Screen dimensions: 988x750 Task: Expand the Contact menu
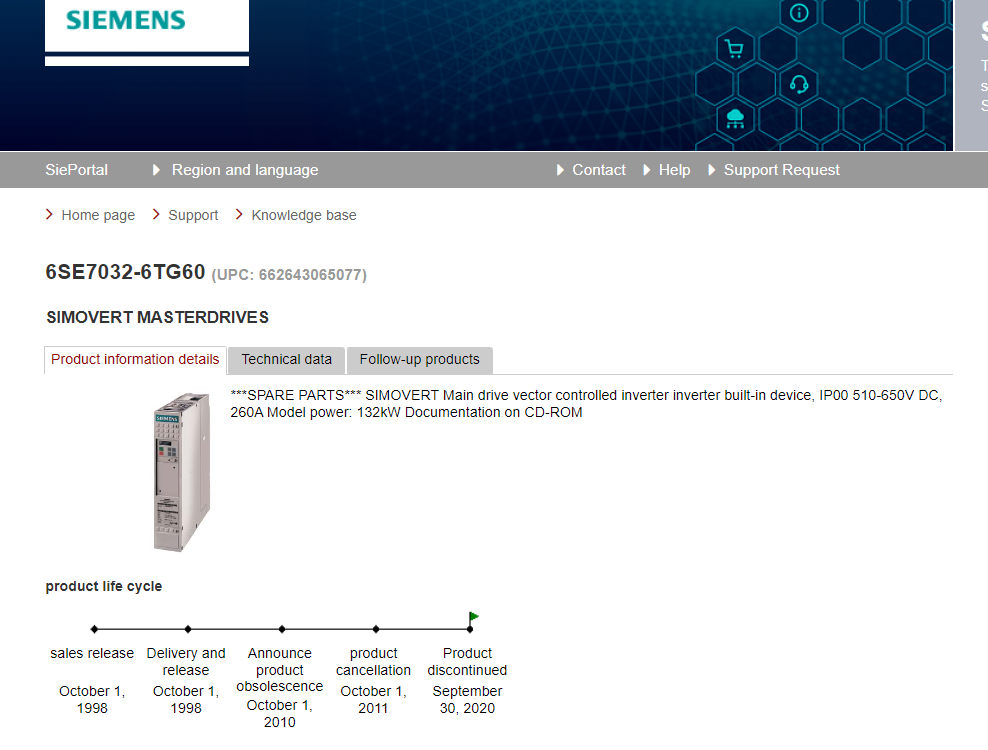[598, 170]
